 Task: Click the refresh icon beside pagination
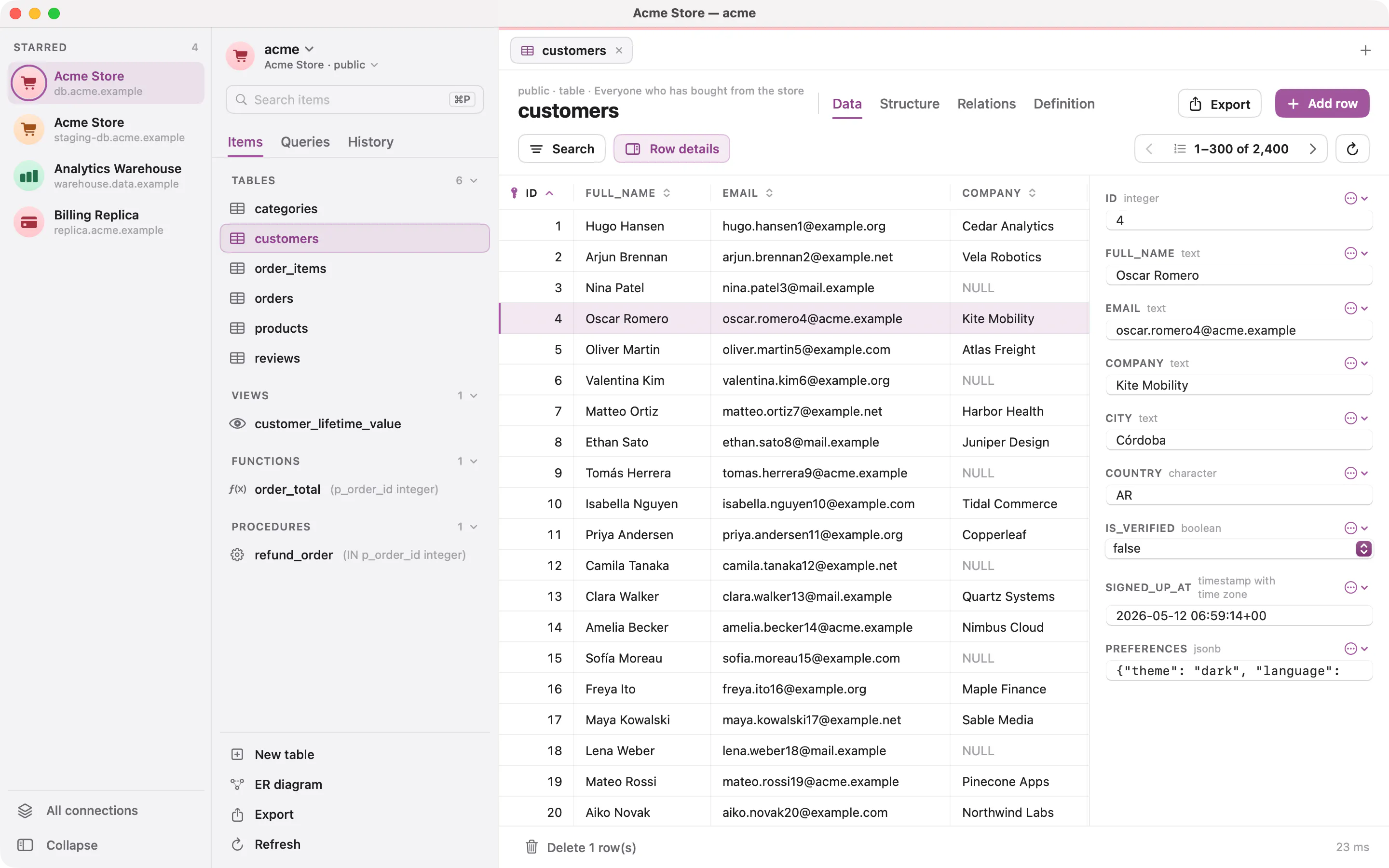point(1352,149)
